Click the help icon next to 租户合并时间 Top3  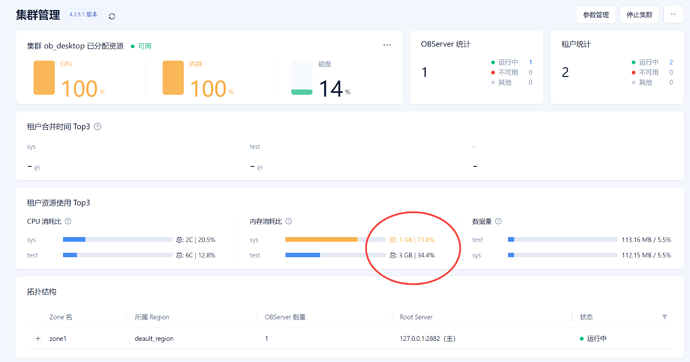click(x=98, y=127)
